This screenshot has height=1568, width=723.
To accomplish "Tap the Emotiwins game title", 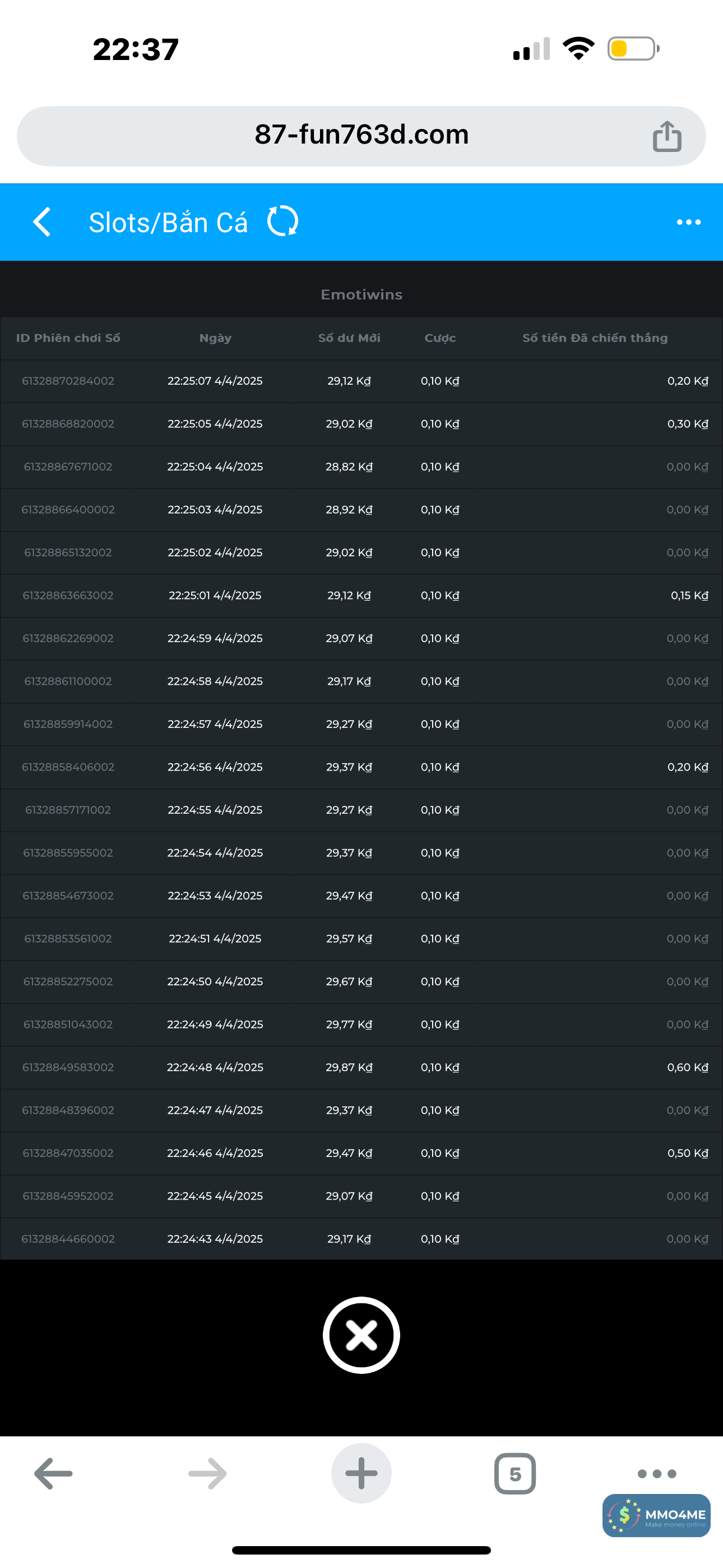I will pyautogui.click(x=361, y=294).
